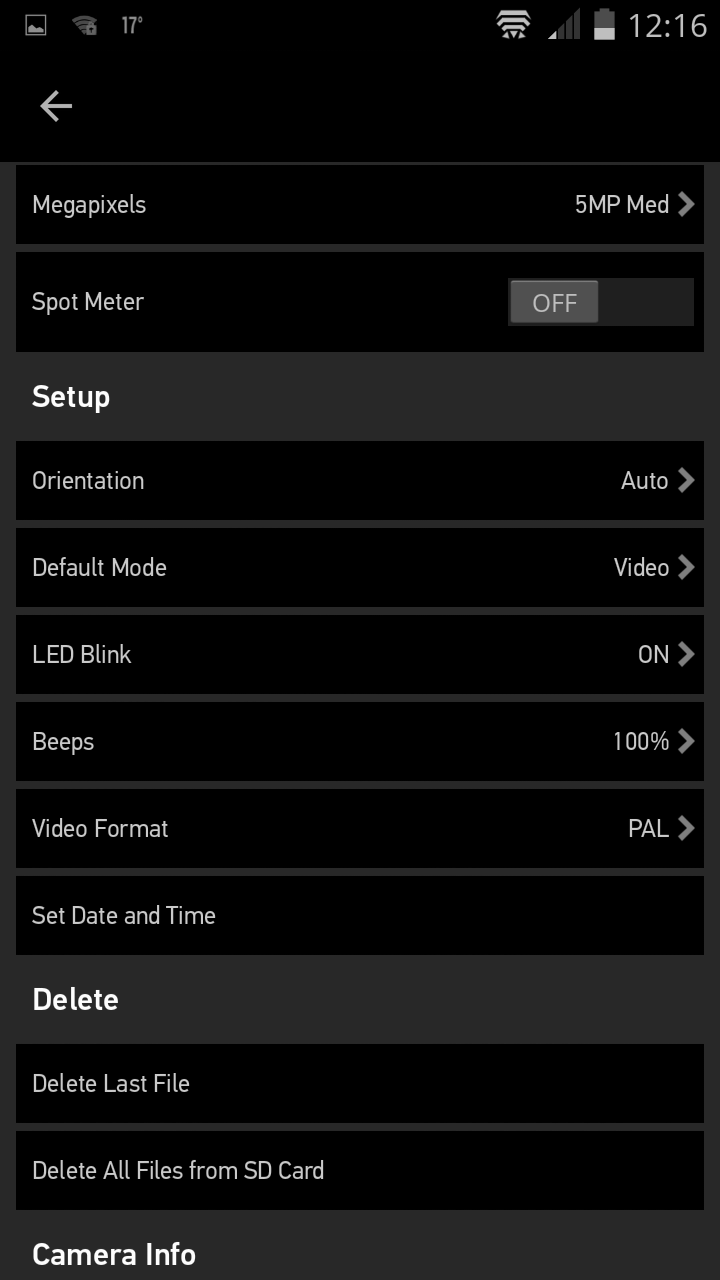Tap the image notification icon
Screen dimensions: 720x1280
tap(36, 25)
